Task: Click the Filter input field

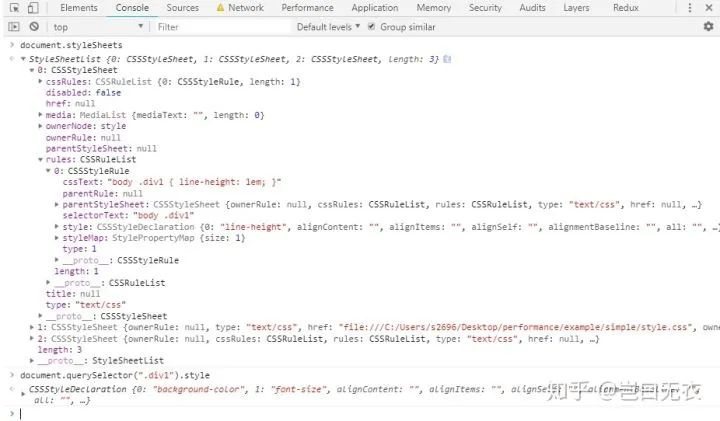Action: pos(222,27)
